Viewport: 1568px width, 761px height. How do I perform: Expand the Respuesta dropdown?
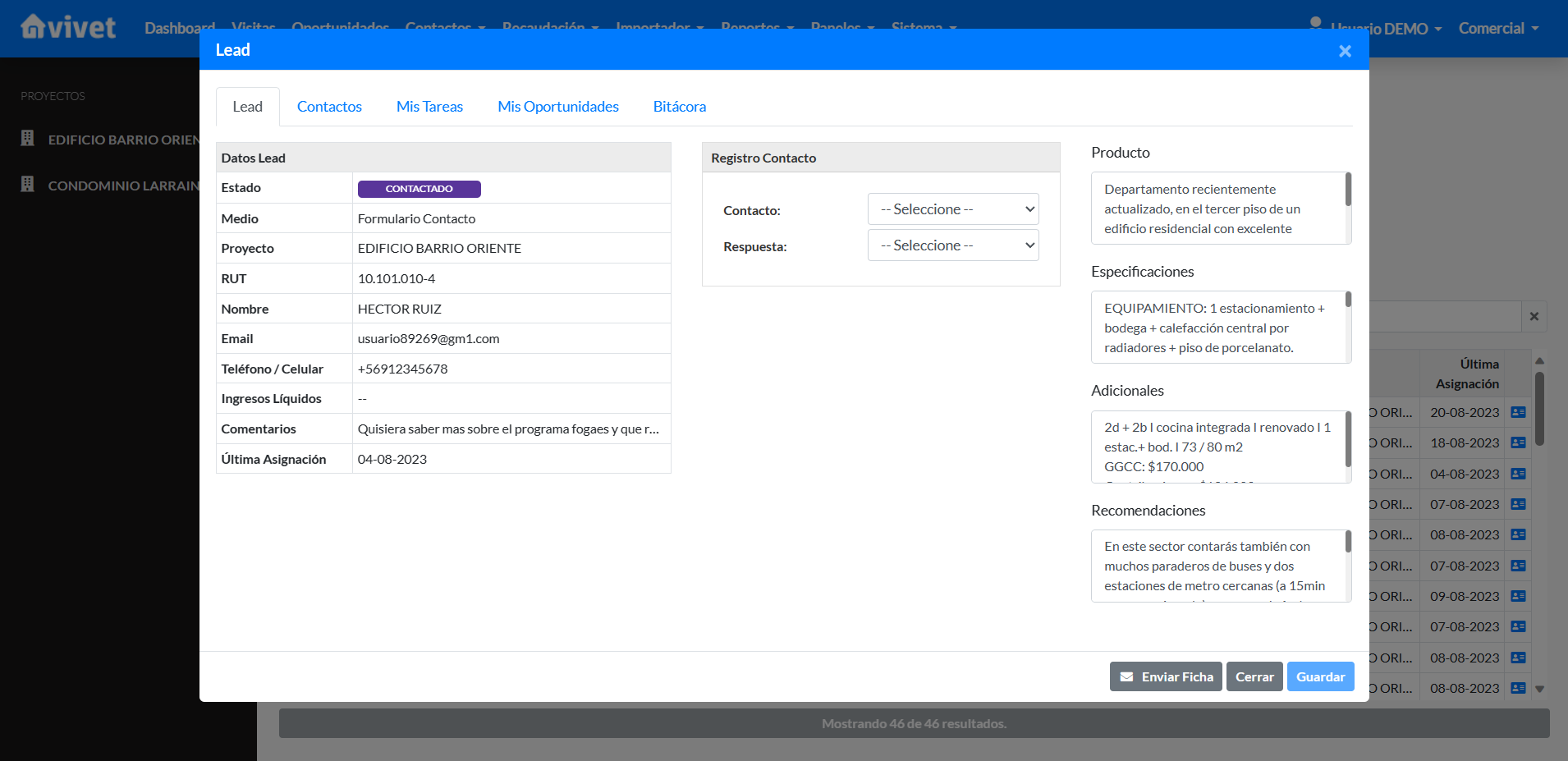tap(952, 245)
